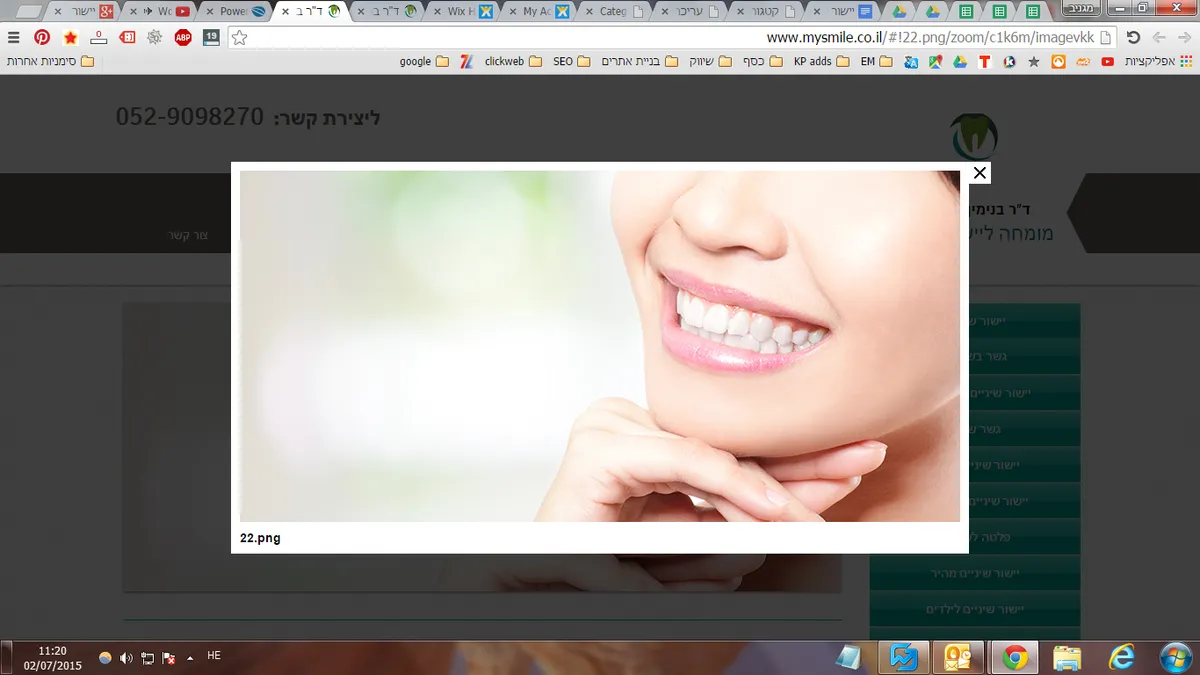1200x675 pixels.
Task: Click the Pinterest extension icon
Action: point(42,37)
